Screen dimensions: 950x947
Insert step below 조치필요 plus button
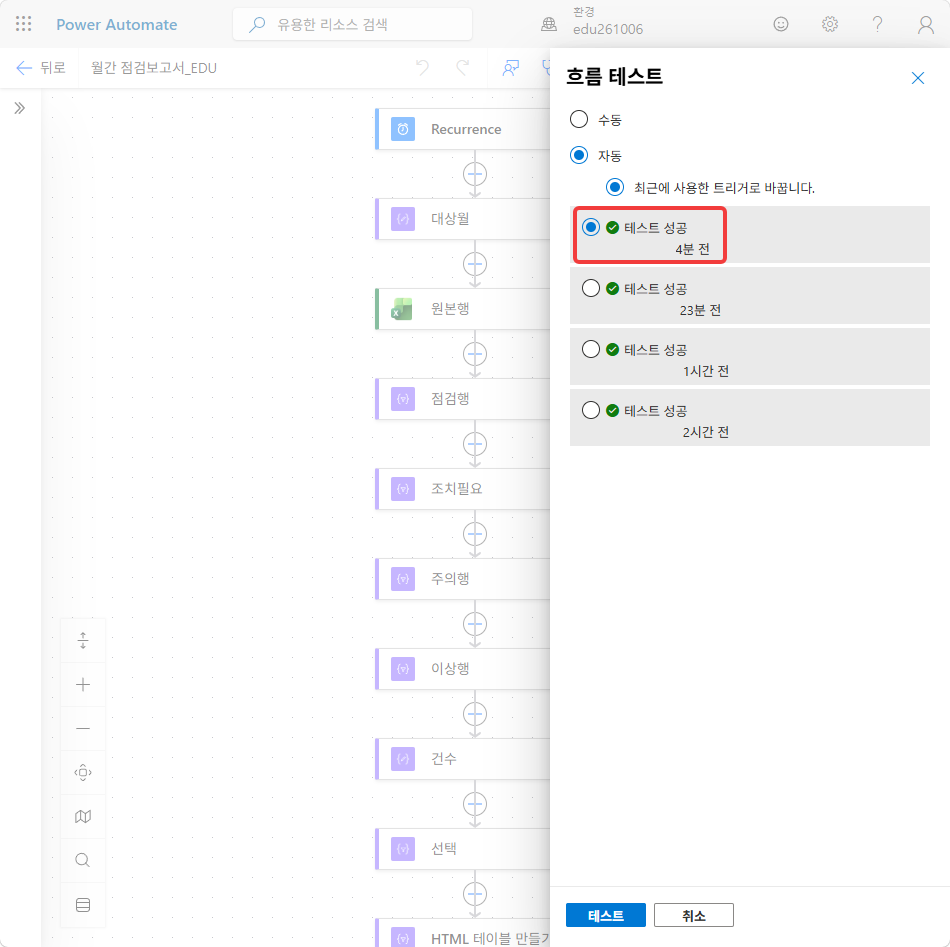(475, 534)
